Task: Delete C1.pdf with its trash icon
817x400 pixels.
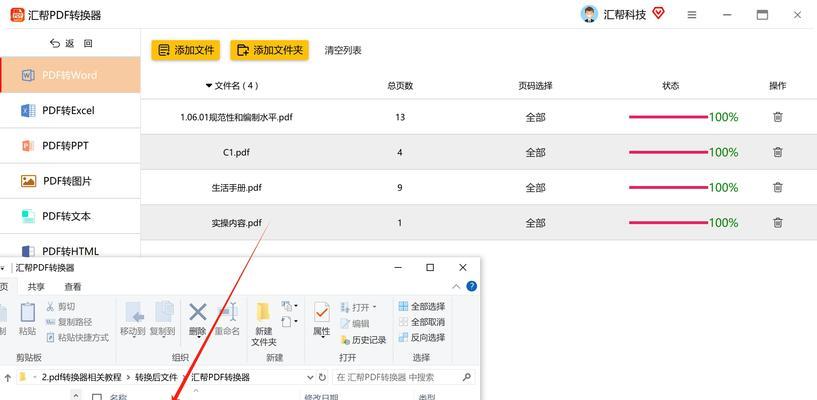Action: (777, 152)
